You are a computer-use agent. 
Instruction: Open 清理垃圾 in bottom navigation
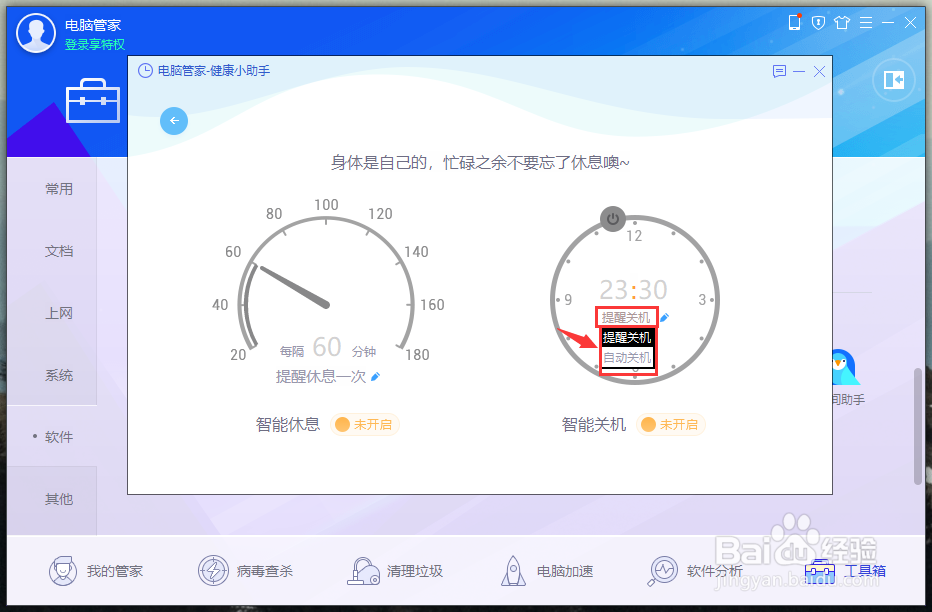pos(395,571)
